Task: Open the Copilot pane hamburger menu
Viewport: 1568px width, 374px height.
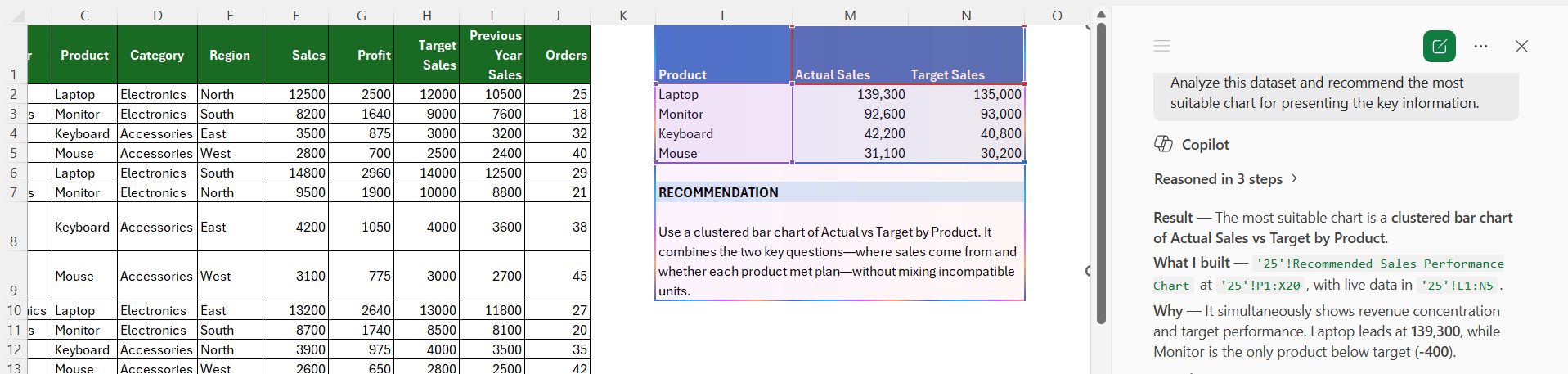Action: [1161, 46]
